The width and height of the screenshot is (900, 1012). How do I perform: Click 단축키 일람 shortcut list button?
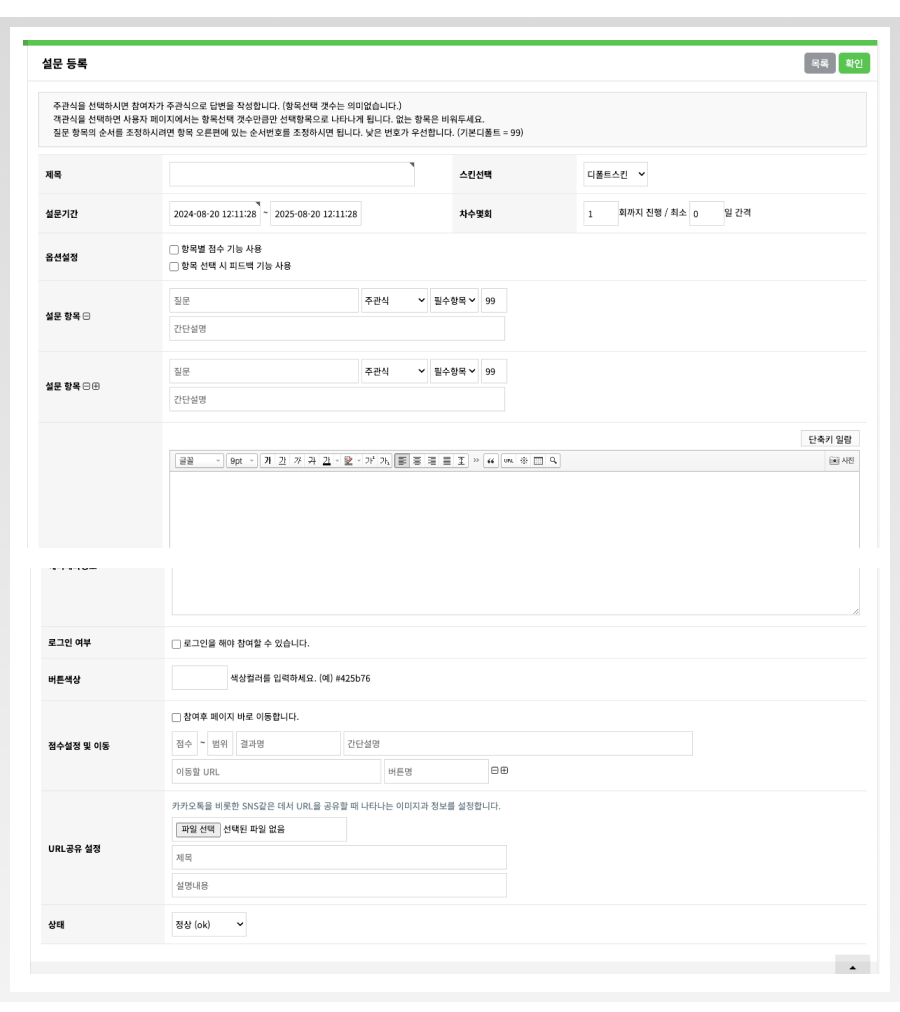[x=830, y=438]
